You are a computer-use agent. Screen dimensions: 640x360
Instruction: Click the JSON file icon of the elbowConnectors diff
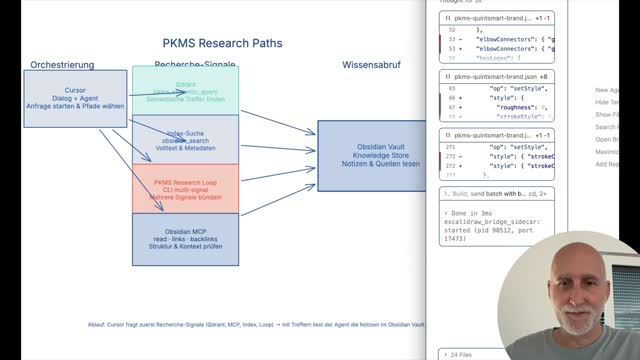tap(448, 18)
